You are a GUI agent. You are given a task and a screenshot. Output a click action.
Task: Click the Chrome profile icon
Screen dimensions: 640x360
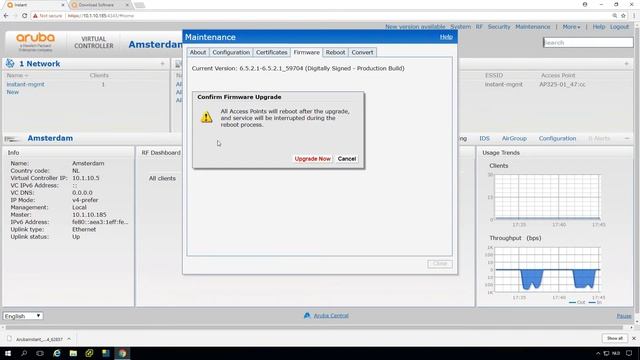(585, 4)
